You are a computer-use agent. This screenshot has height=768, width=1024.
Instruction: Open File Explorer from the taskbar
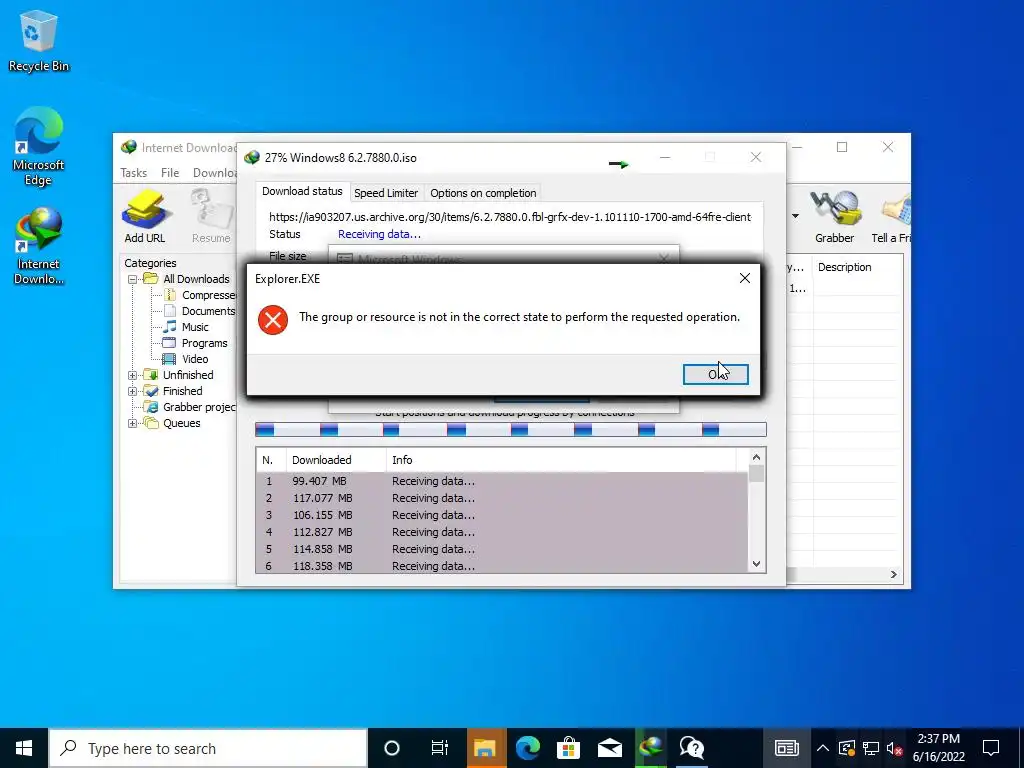485,748
